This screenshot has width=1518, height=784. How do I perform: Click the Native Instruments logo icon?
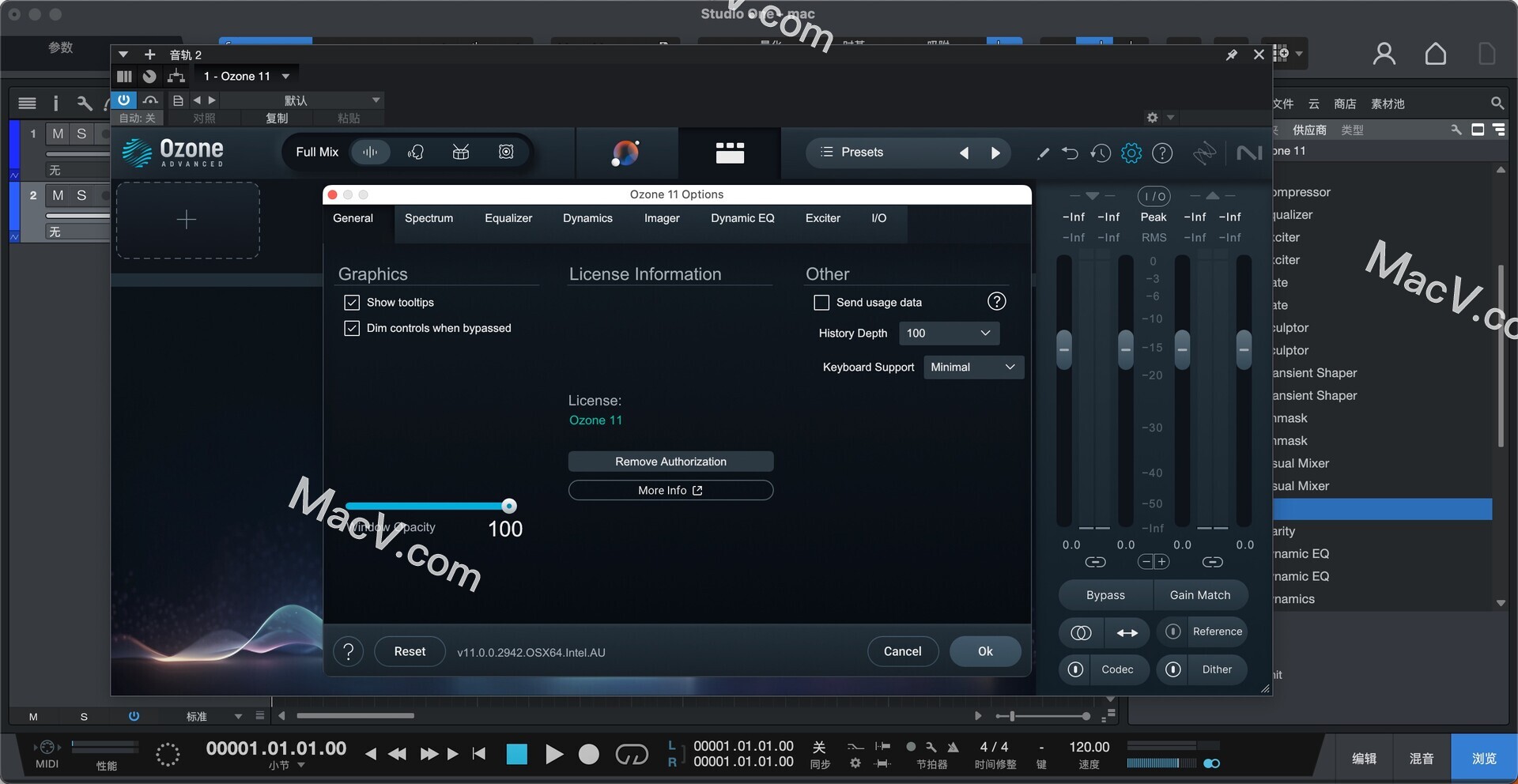[1249, 153]
